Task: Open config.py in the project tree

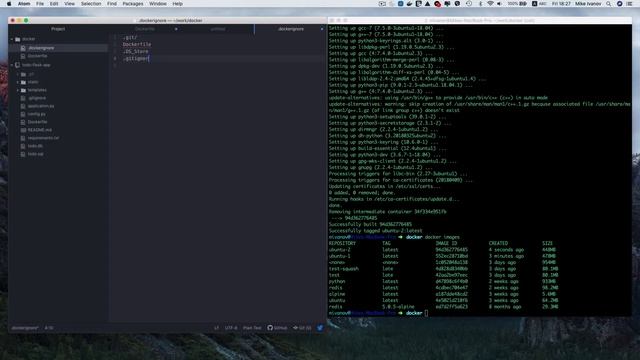Action: click(37, 114)
